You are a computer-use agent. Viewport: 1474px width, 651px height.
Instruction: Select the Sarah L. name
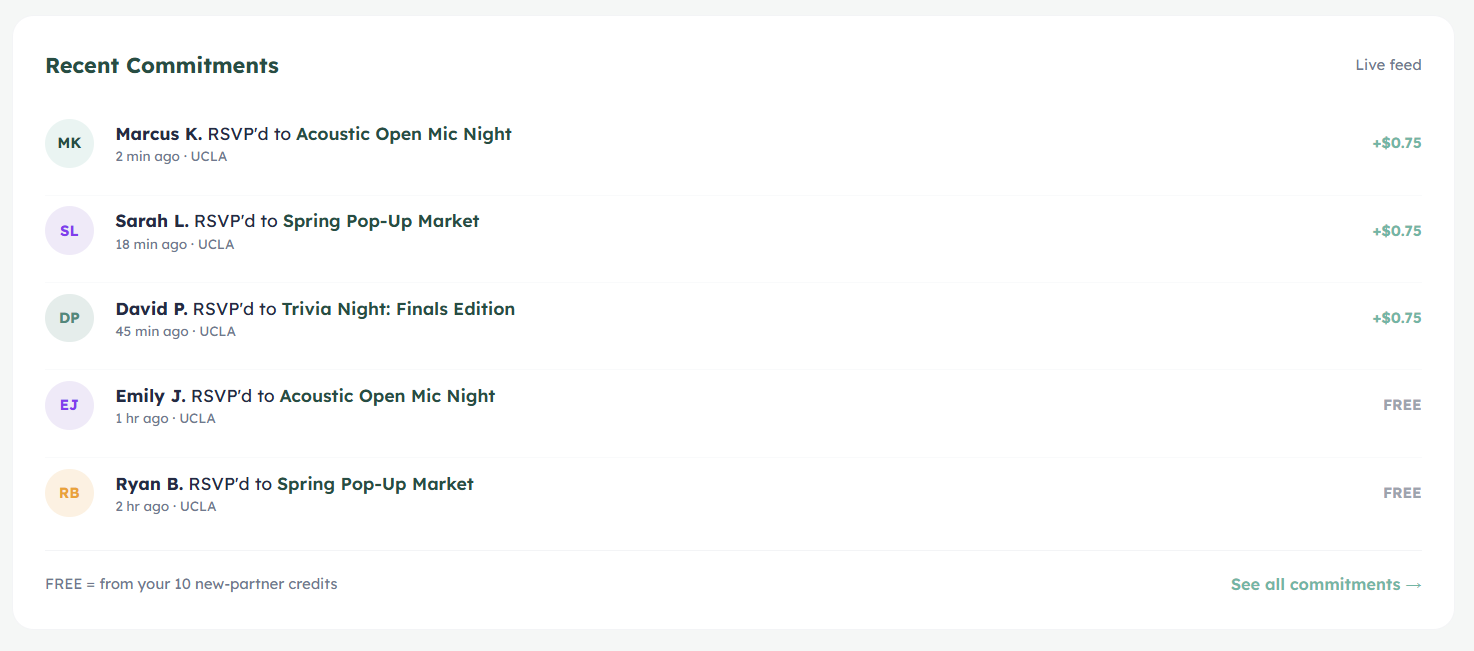coord(152,221)
